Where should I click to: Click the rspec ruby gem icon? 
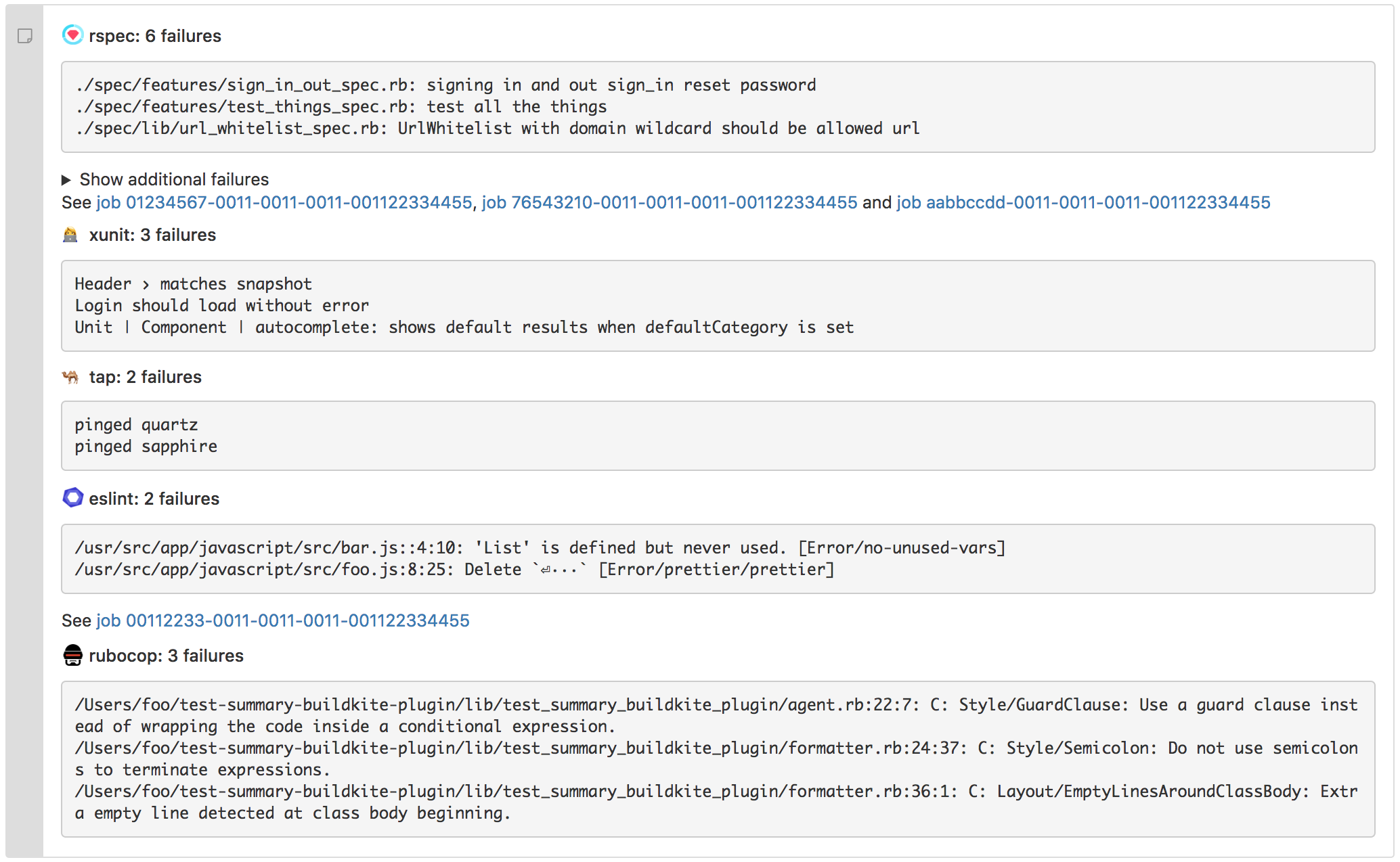(72, 35)
